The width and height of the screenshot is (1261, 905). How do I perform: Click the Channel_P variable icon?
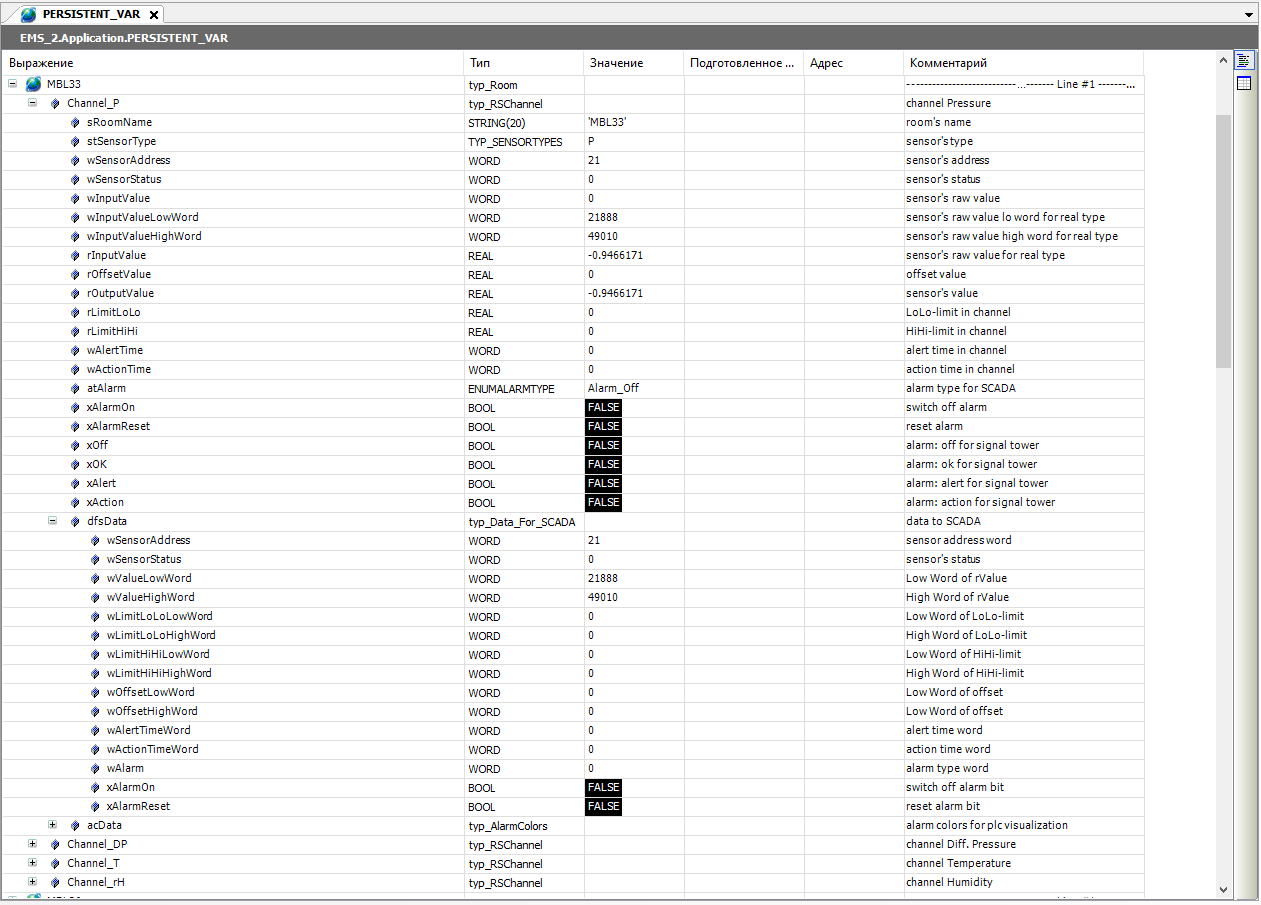[x=55, y=103]
